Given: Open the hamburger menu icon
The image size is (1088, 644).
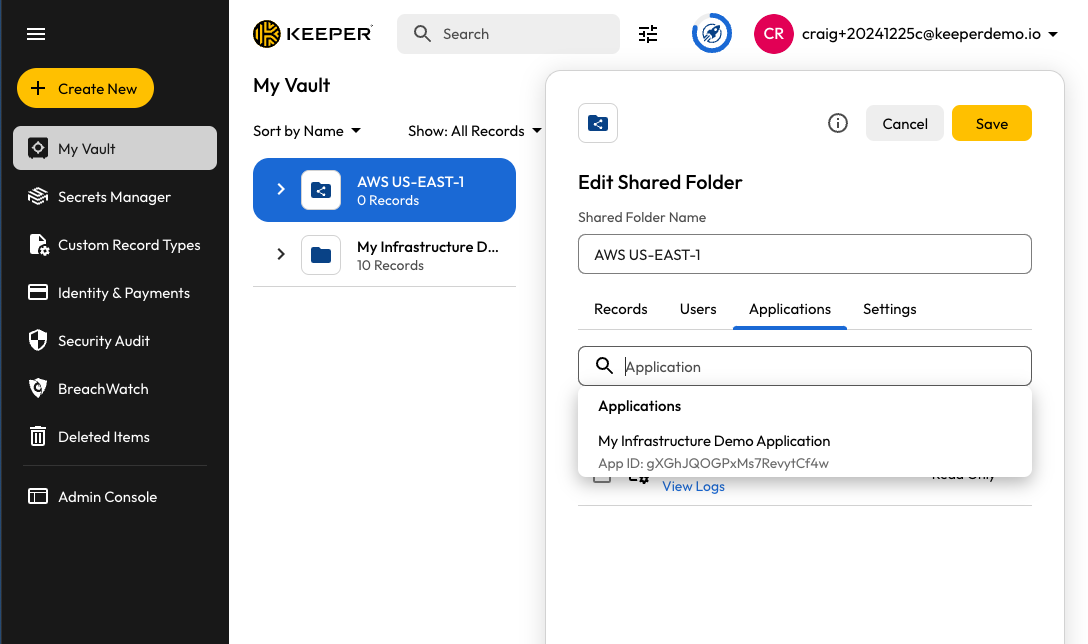Looking at the screenshot, I should click(36, 34).
